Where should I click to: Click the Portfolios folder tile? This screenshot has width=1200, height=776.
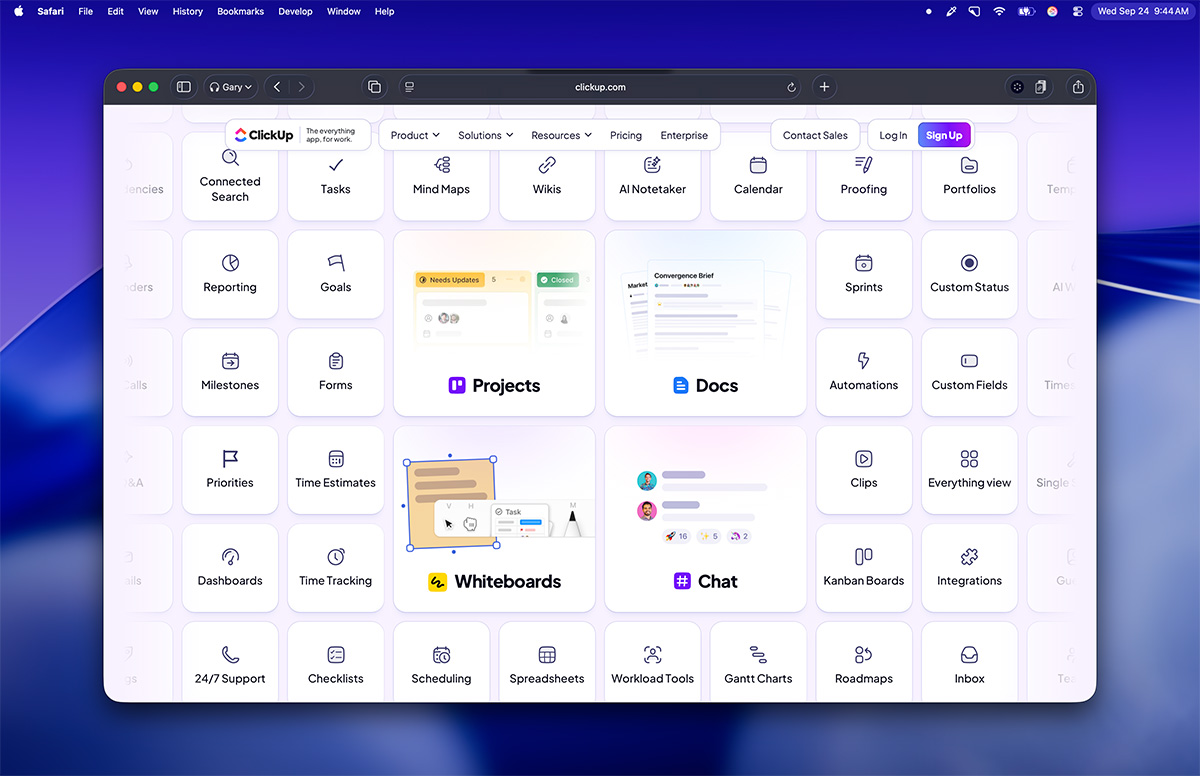pos(970,177)
